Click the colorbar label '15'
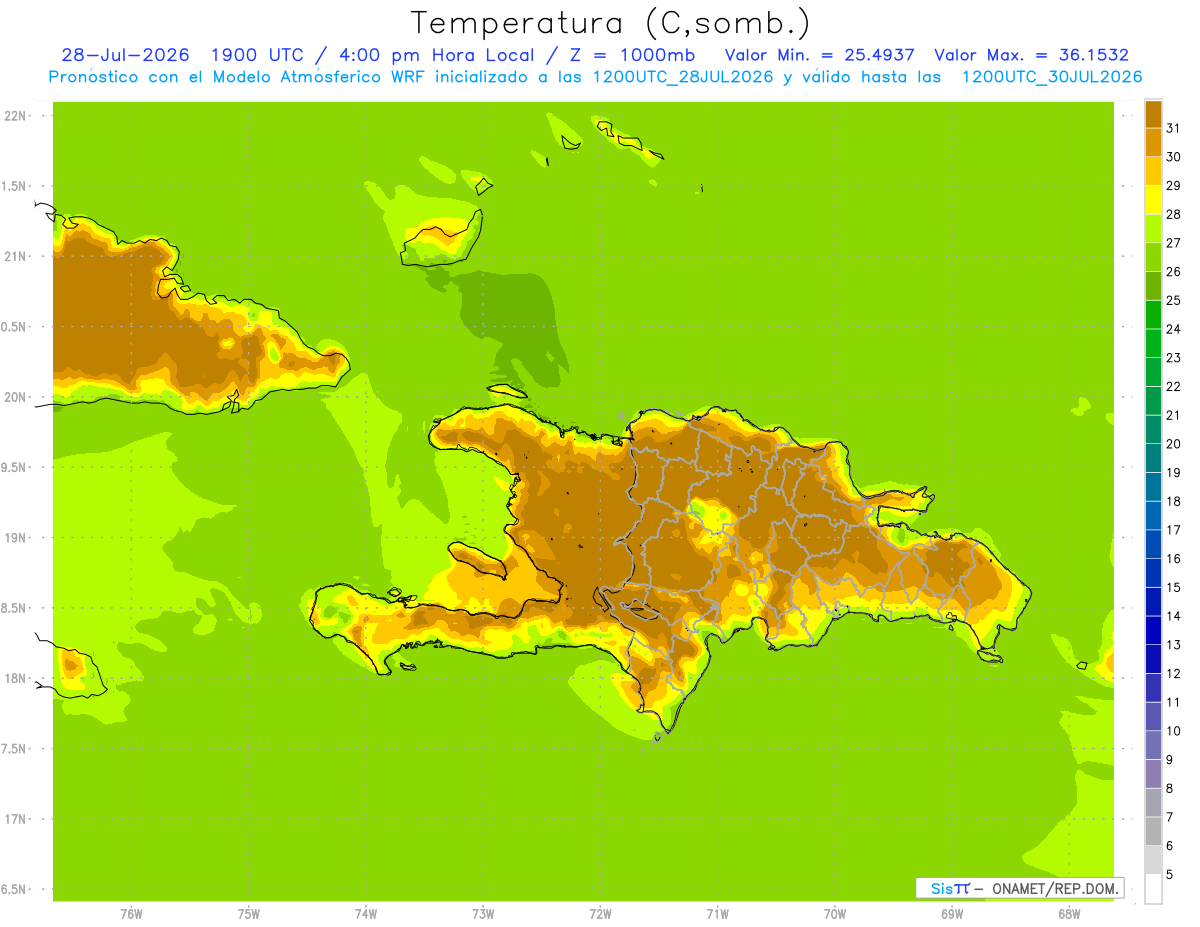 tap(1173, 587)
